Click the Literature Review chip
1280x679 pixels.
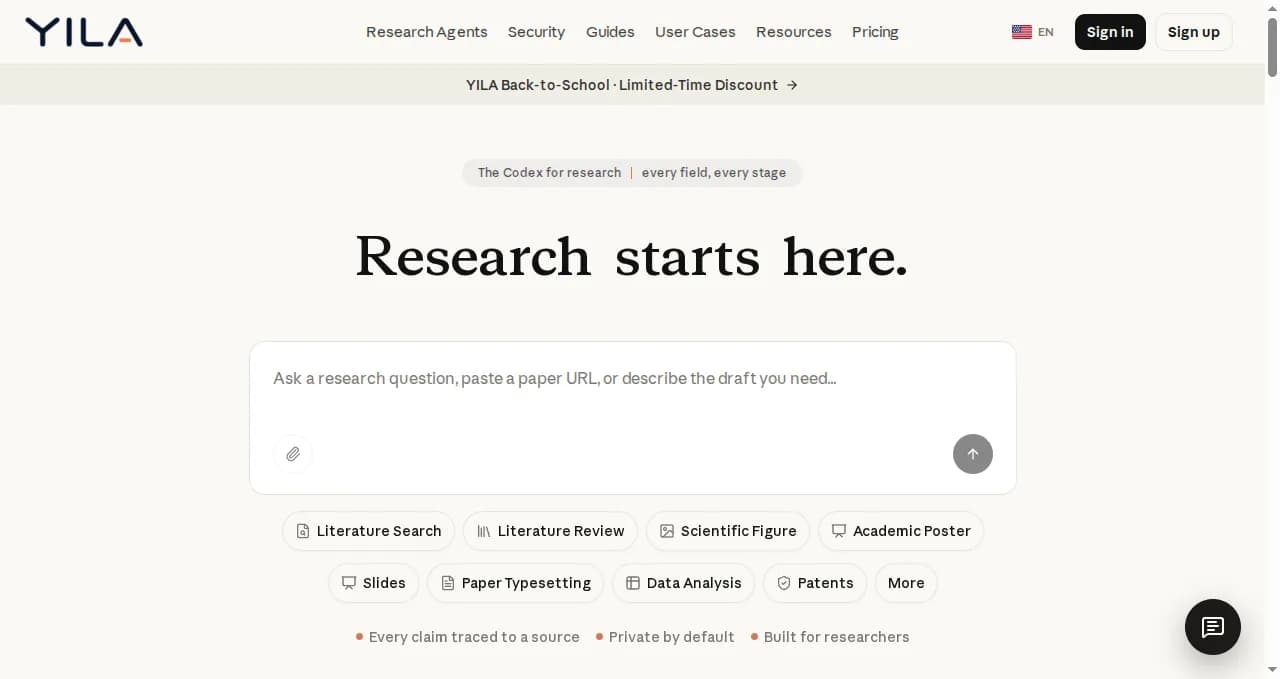click(x=550, y=531)
